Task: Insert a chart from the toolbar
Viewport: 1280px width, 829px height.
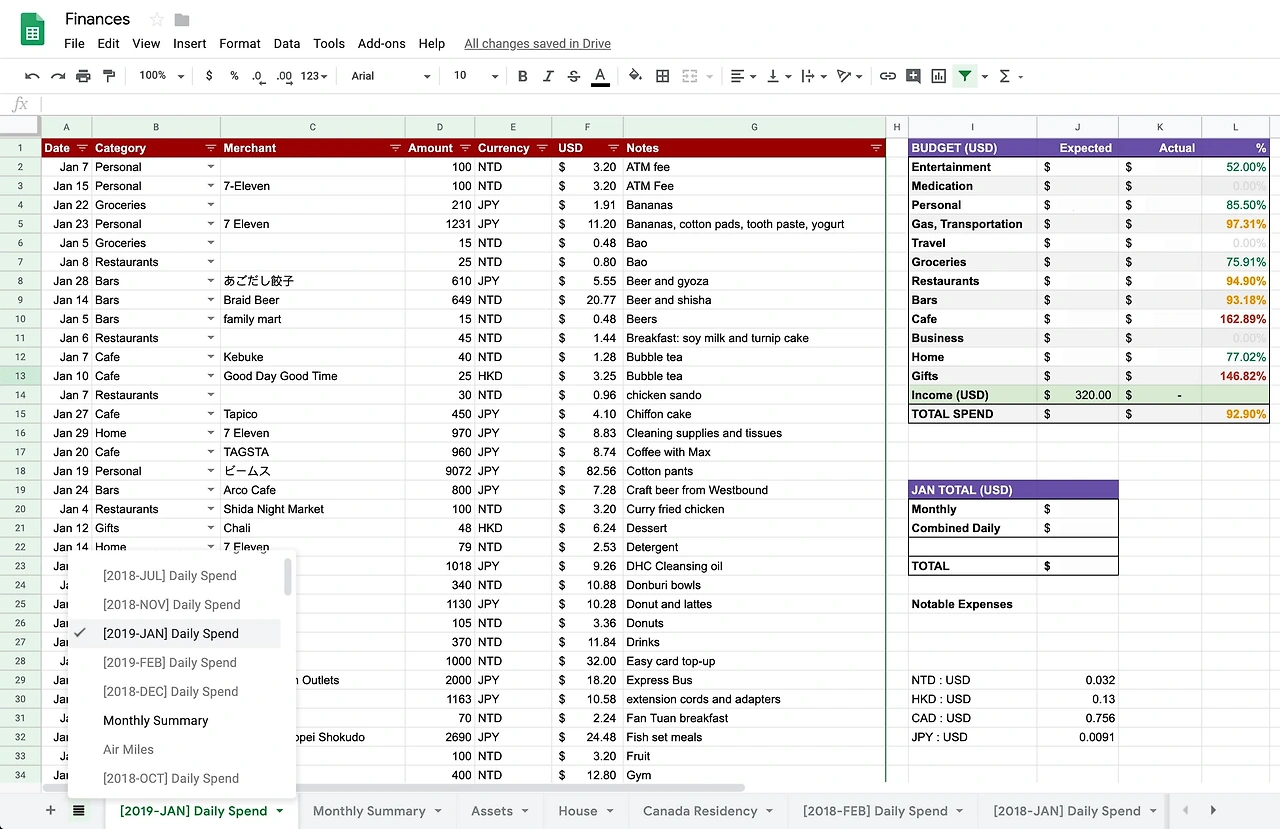Action: [939, 76]
